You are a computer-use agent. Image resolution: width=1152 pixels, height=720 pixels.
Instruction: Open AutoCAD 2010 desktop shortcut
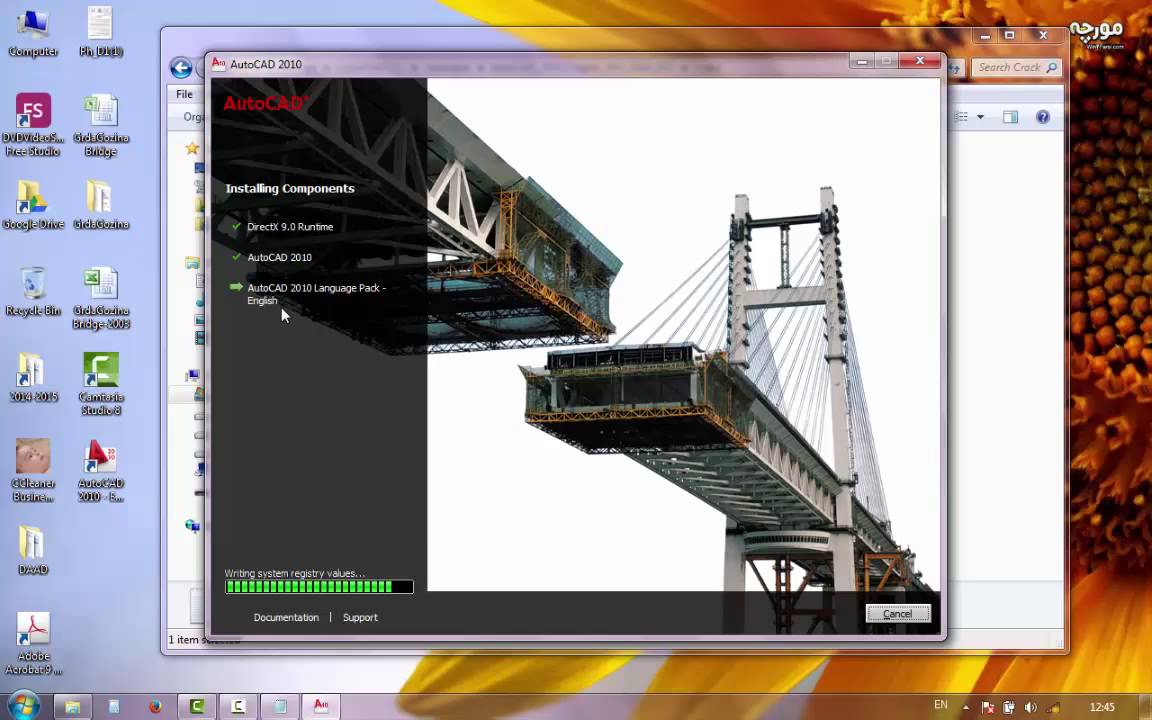[101, 470]
